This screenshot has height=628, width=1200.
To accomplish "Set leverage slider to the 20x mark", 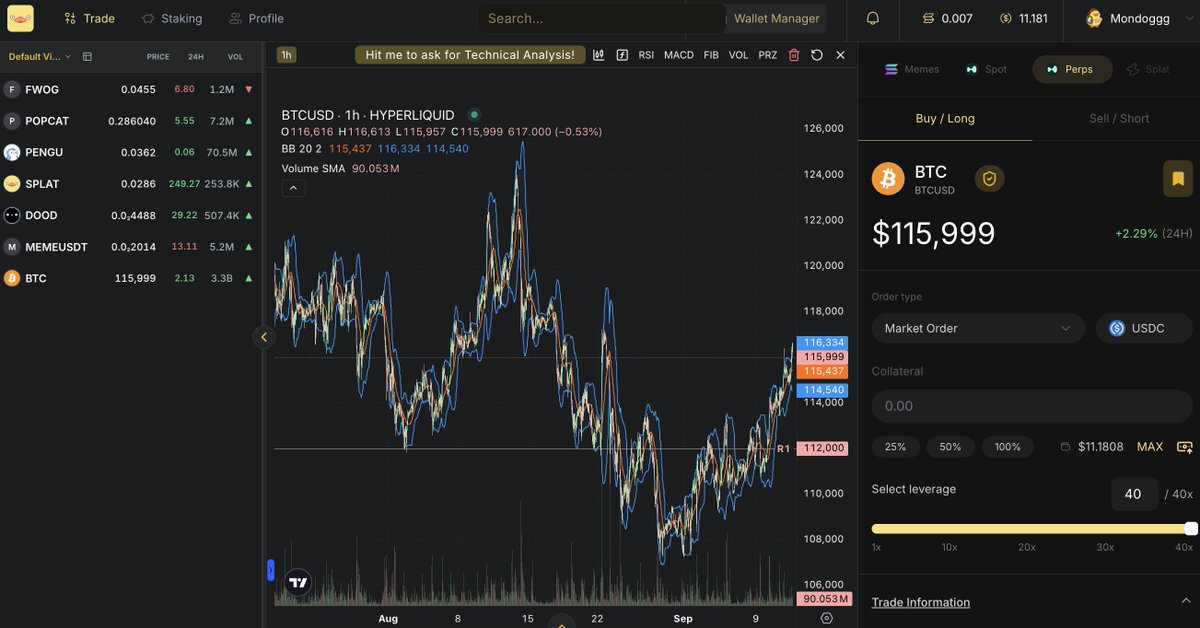I will click(1027, 528).
